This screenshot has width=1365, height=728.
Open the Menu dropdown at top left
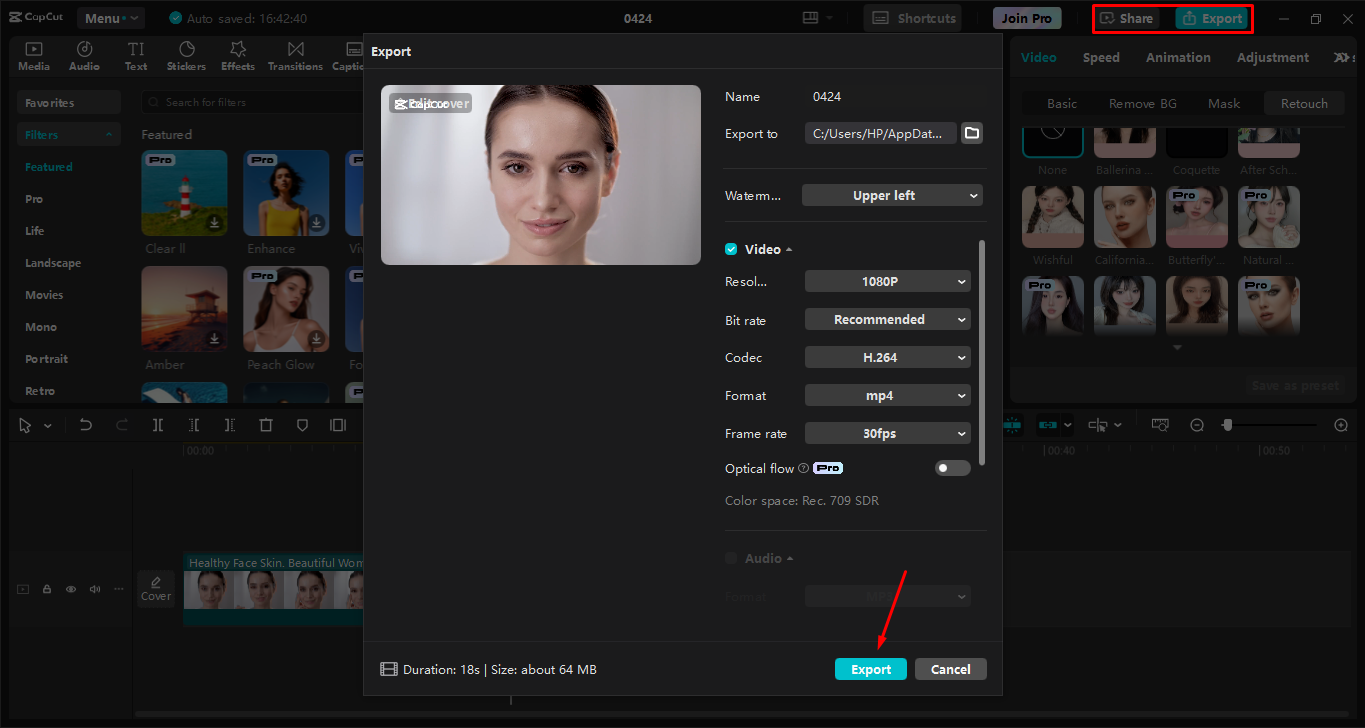pyautogui.click(x=110, y=17)
